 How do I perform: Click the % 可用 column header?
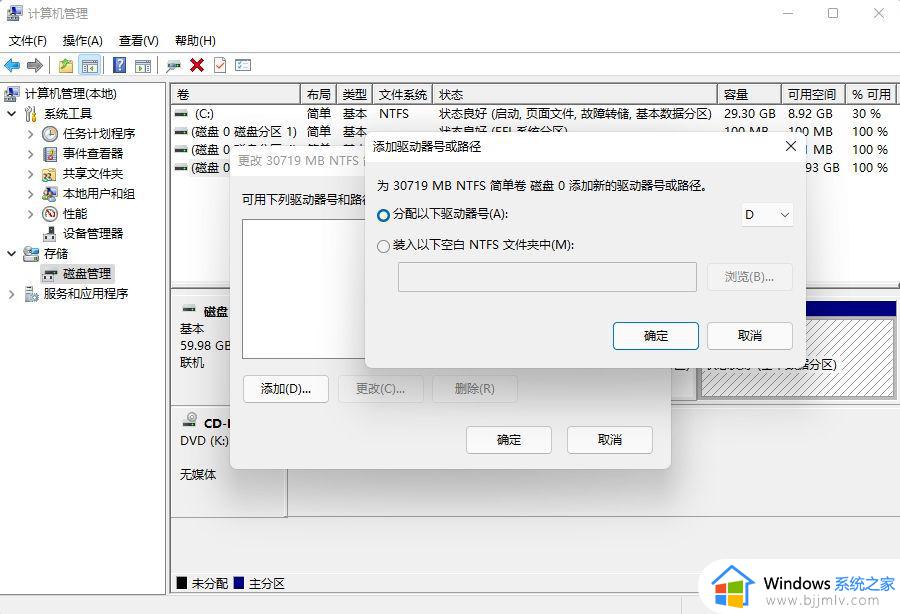pos(872,94)
